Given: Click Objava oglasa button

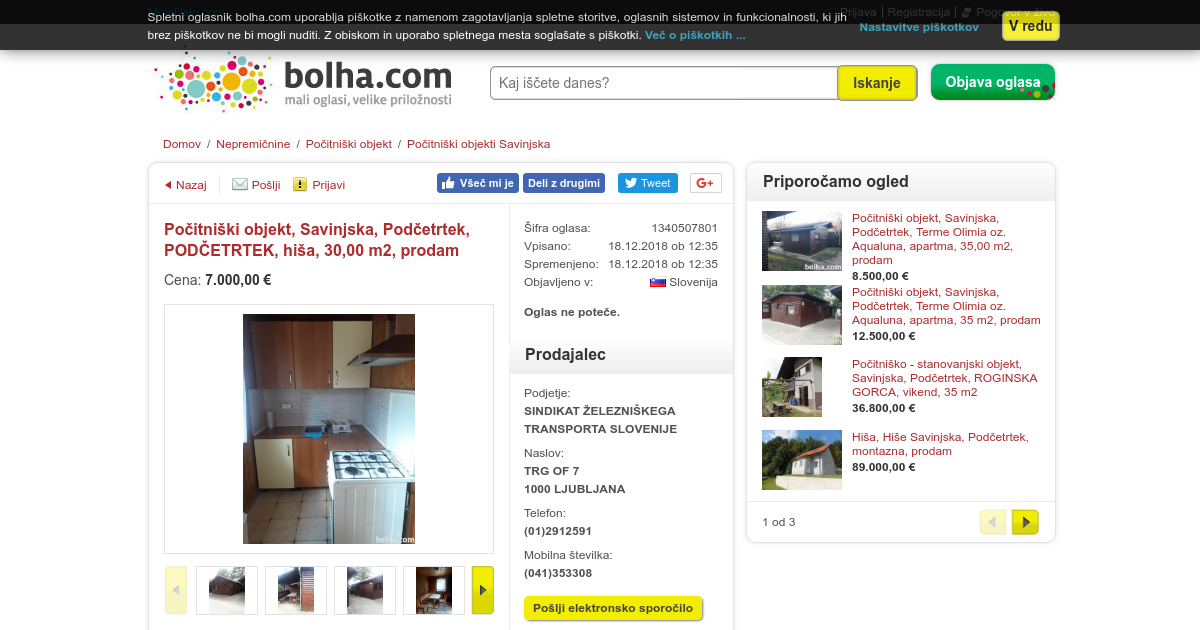Looking at the screenshot, I should (x=993, y=82).
